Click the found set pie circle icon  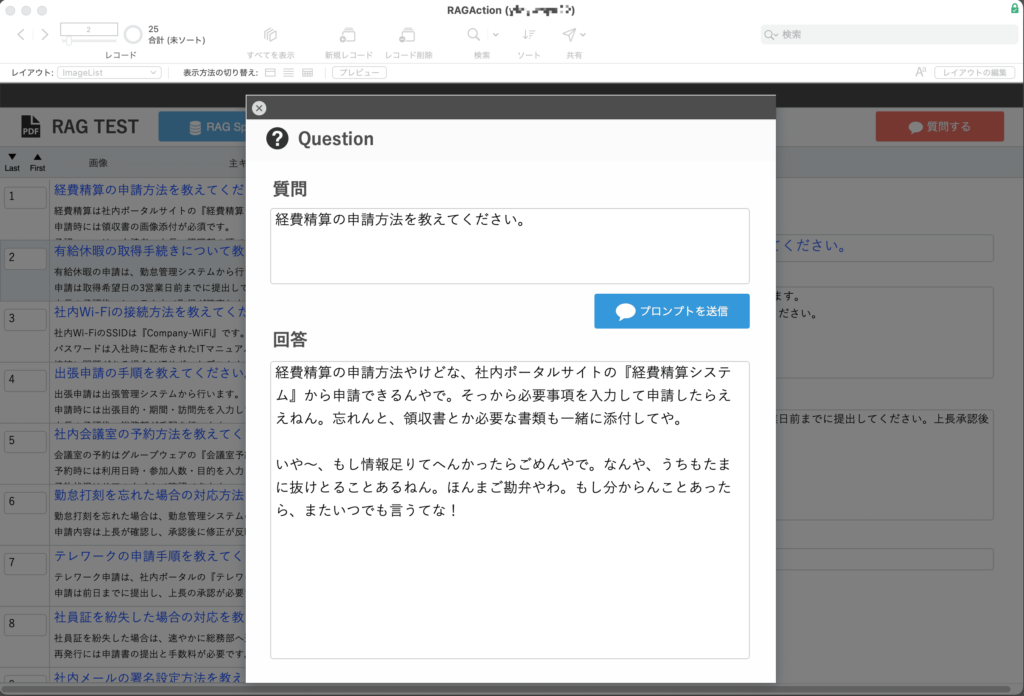(133, 35)
